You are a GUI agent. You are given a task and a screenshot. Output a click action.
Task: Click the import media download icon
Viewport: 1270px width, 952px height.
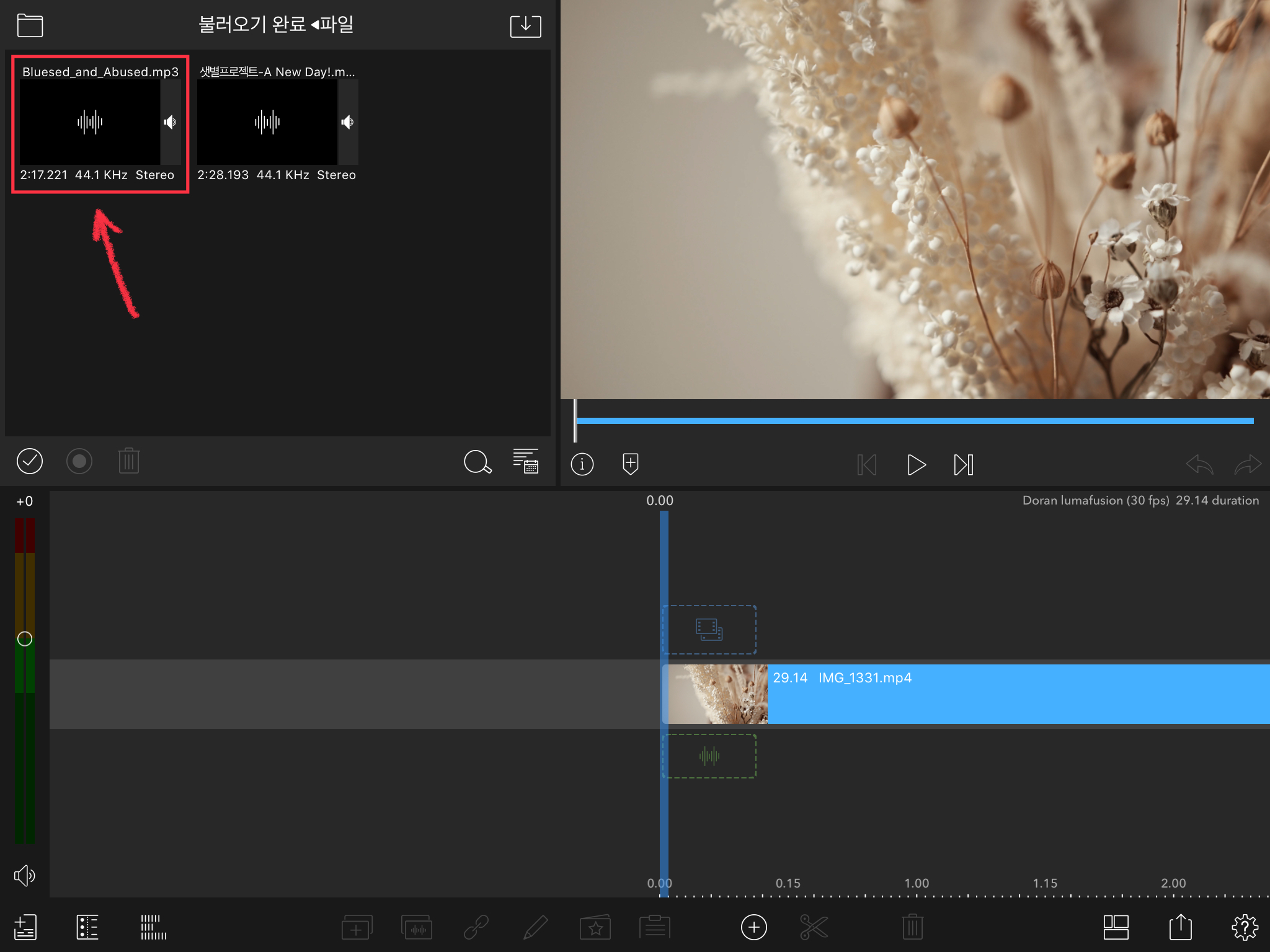coord(525,26)
